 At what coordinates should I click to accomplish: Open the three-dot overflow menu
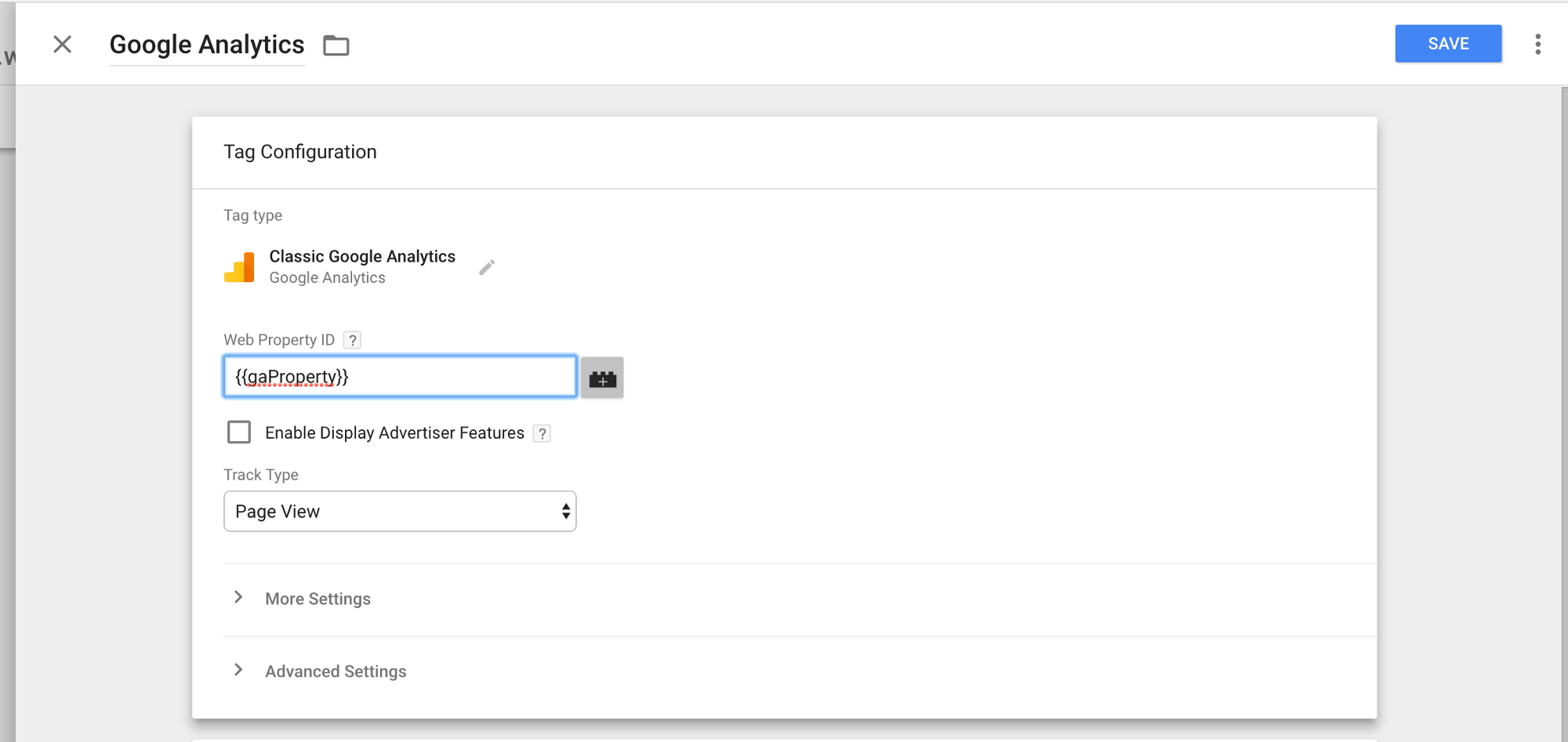1537,44
